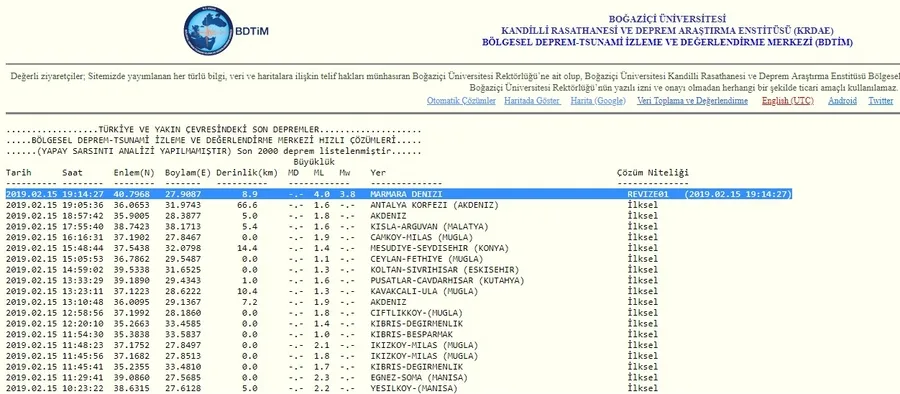The width and height of the screenshot is (900, 394).
Task: Click the 18:57:42 time entry
Action: (x=83, y=216)
